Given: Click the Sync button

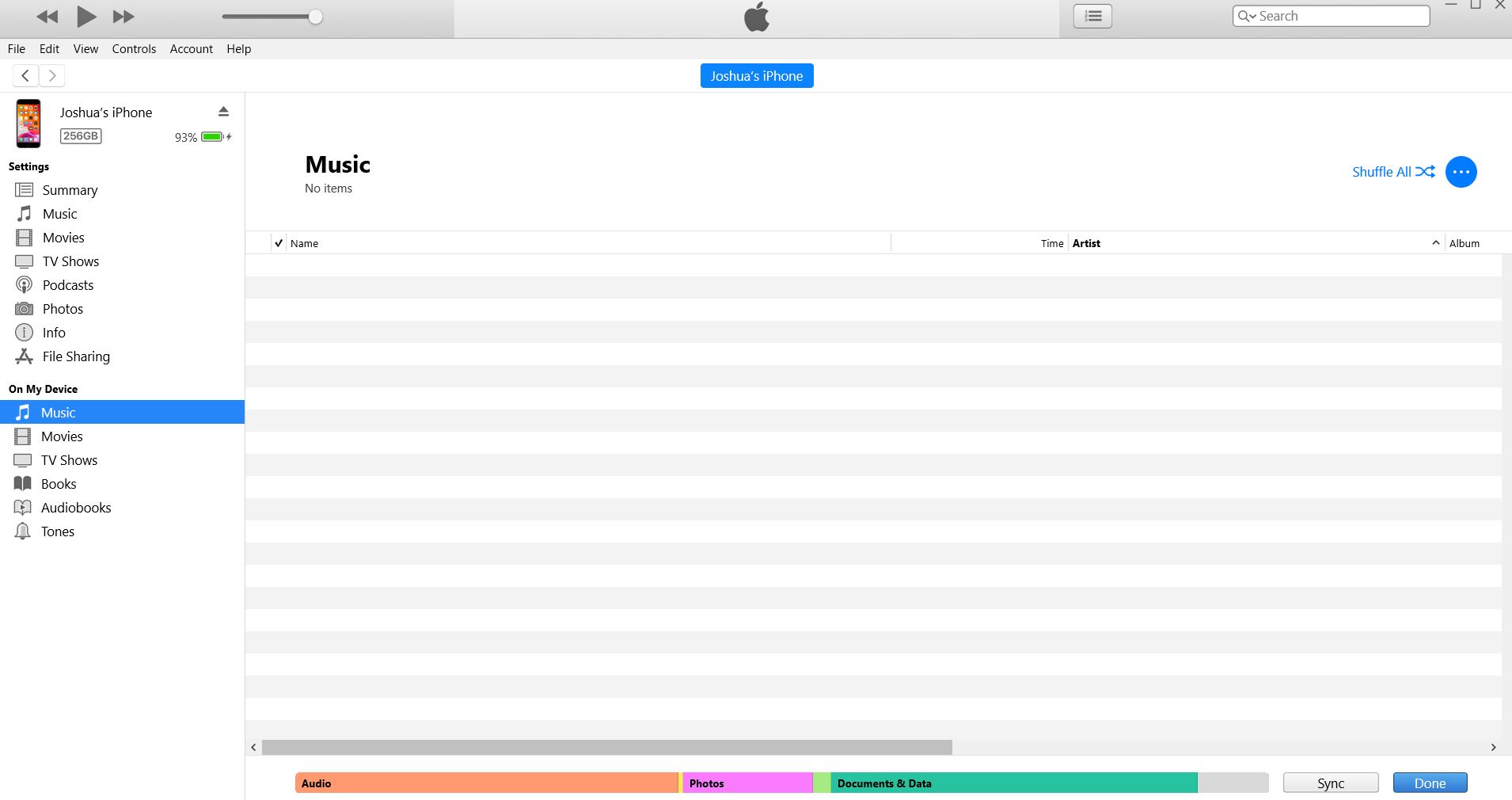Looking at the screenshot, I should coord(1331,783).
